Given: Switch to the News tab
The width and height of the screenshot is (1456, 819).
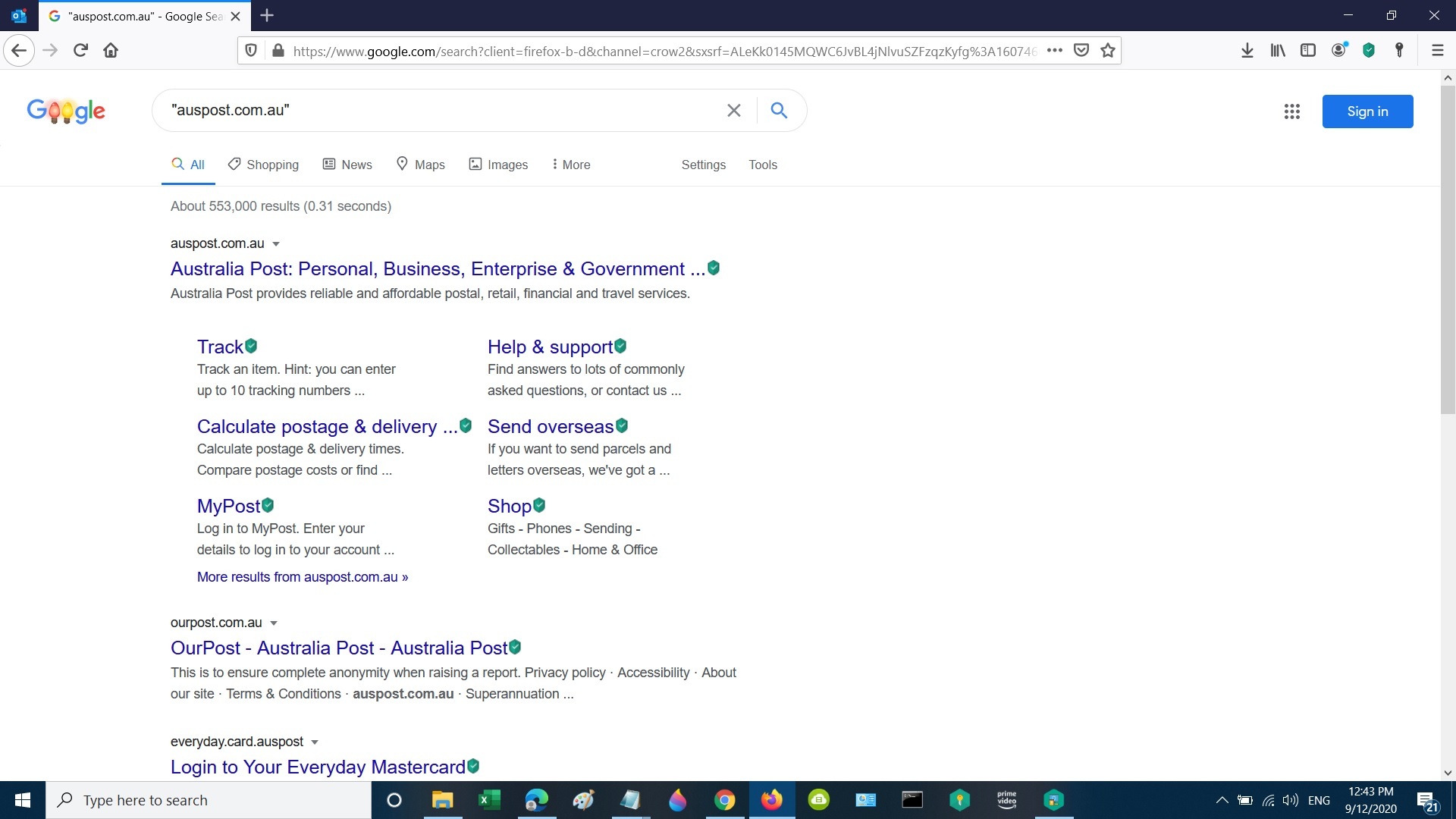Looking at the screenshot, I should (x=347, y=165).
